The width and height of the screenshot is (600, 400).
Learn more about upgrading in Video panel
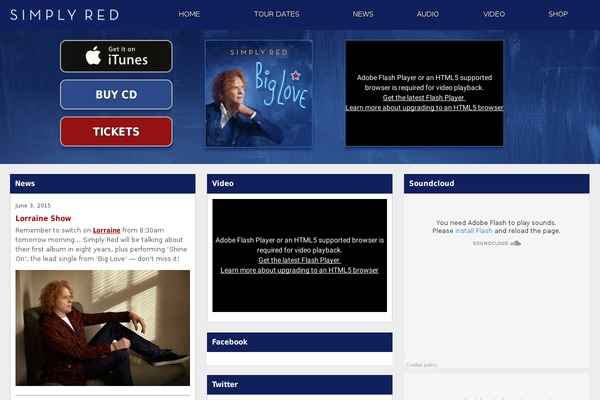tap(299, 270)
